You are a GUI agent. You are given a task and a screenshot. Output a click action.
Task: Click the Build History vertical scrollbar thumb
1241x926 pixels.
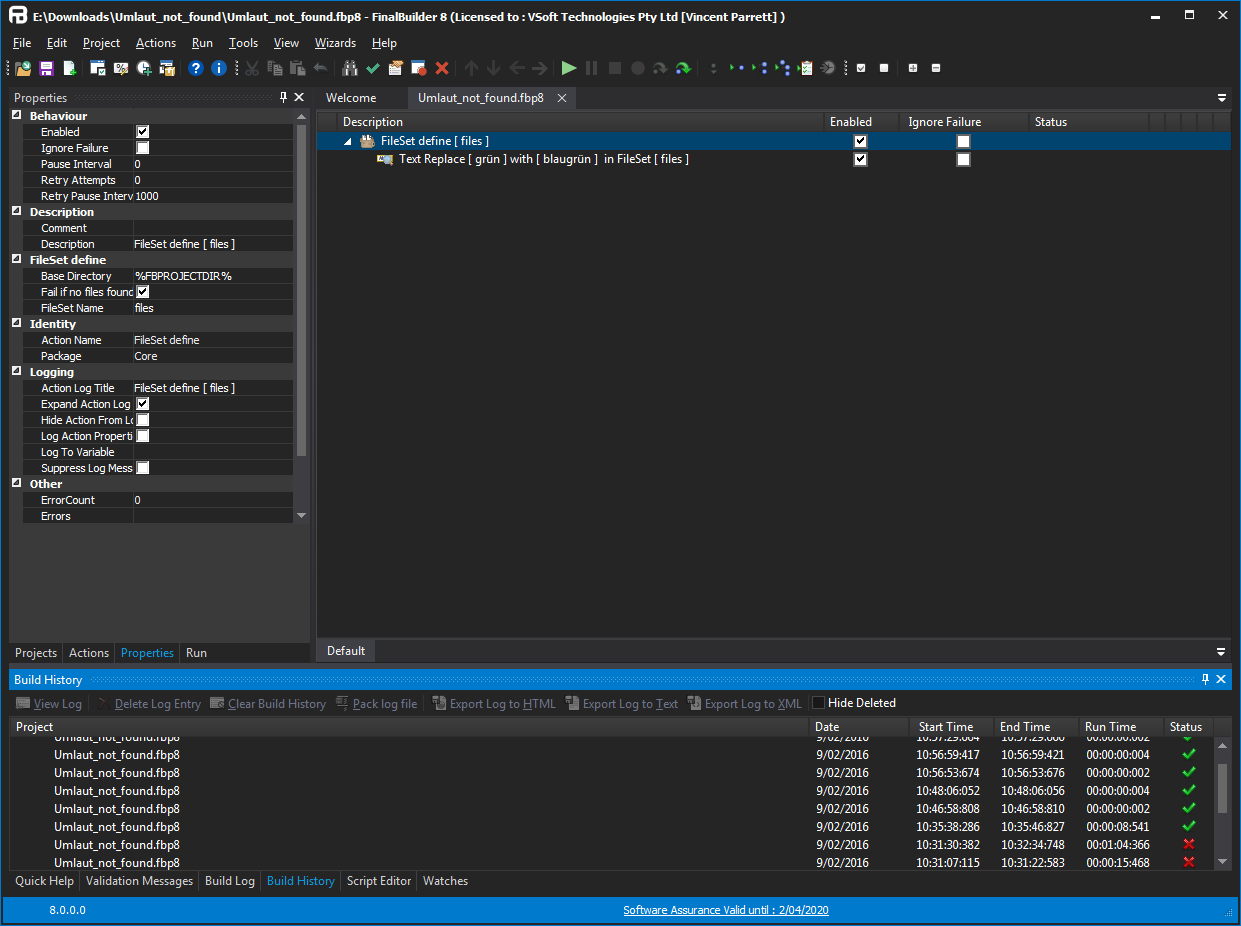pos(1221,788)
